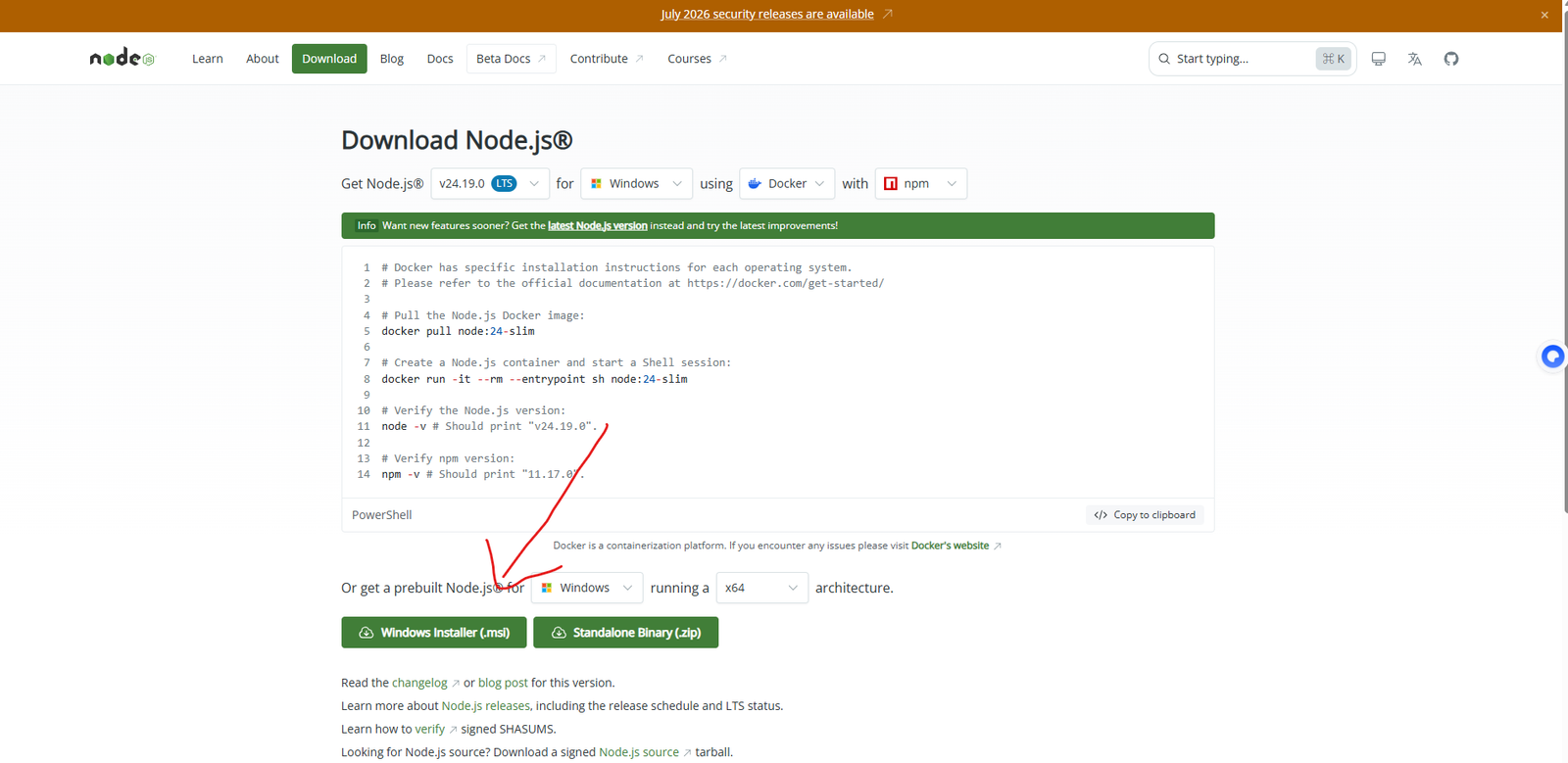This screenshot has height=763, width=1568.
Task: Focus the Start typing search field
Action: (1252, 59)
